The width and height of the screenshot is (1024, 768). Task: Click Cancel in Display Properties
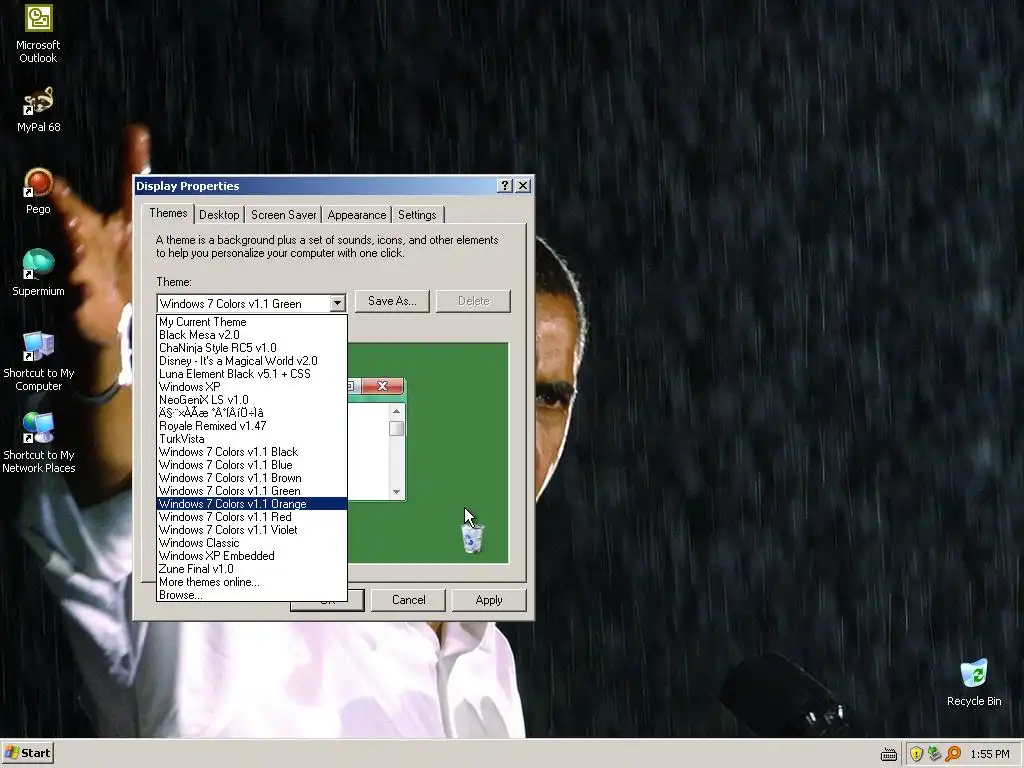click(x=408, y=600)
